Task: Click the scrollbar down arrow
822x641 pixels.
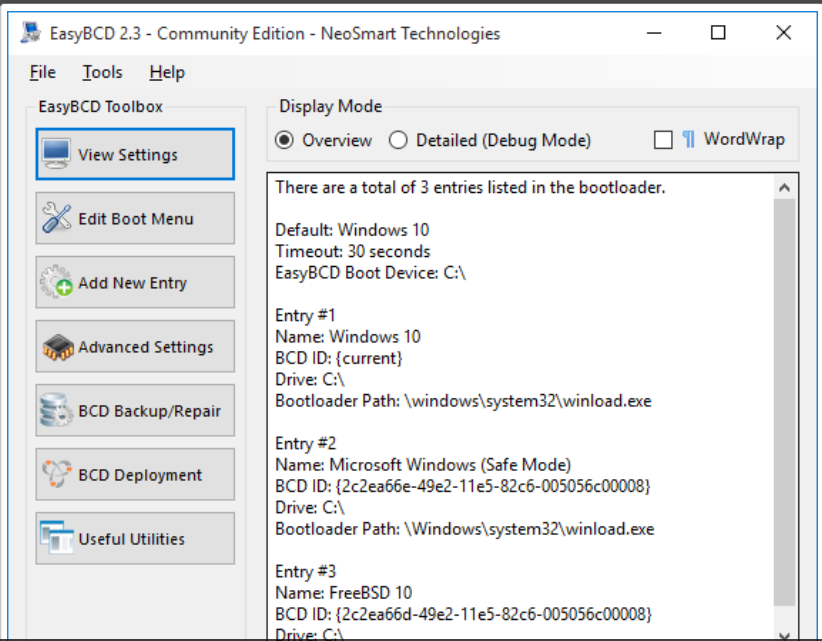Action: (x=784, y=635)
